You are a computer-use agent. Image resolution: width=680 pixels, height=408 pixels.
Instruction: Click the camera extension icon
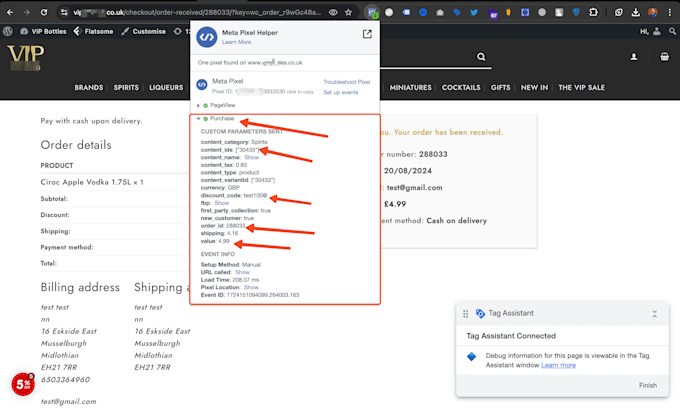[x=440, y=12]
